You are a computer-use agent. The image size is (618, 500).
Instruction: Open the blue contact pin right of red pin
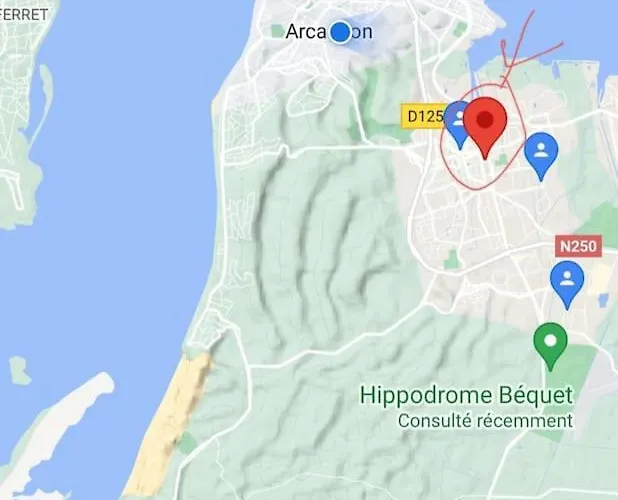[x=541, y=156]
